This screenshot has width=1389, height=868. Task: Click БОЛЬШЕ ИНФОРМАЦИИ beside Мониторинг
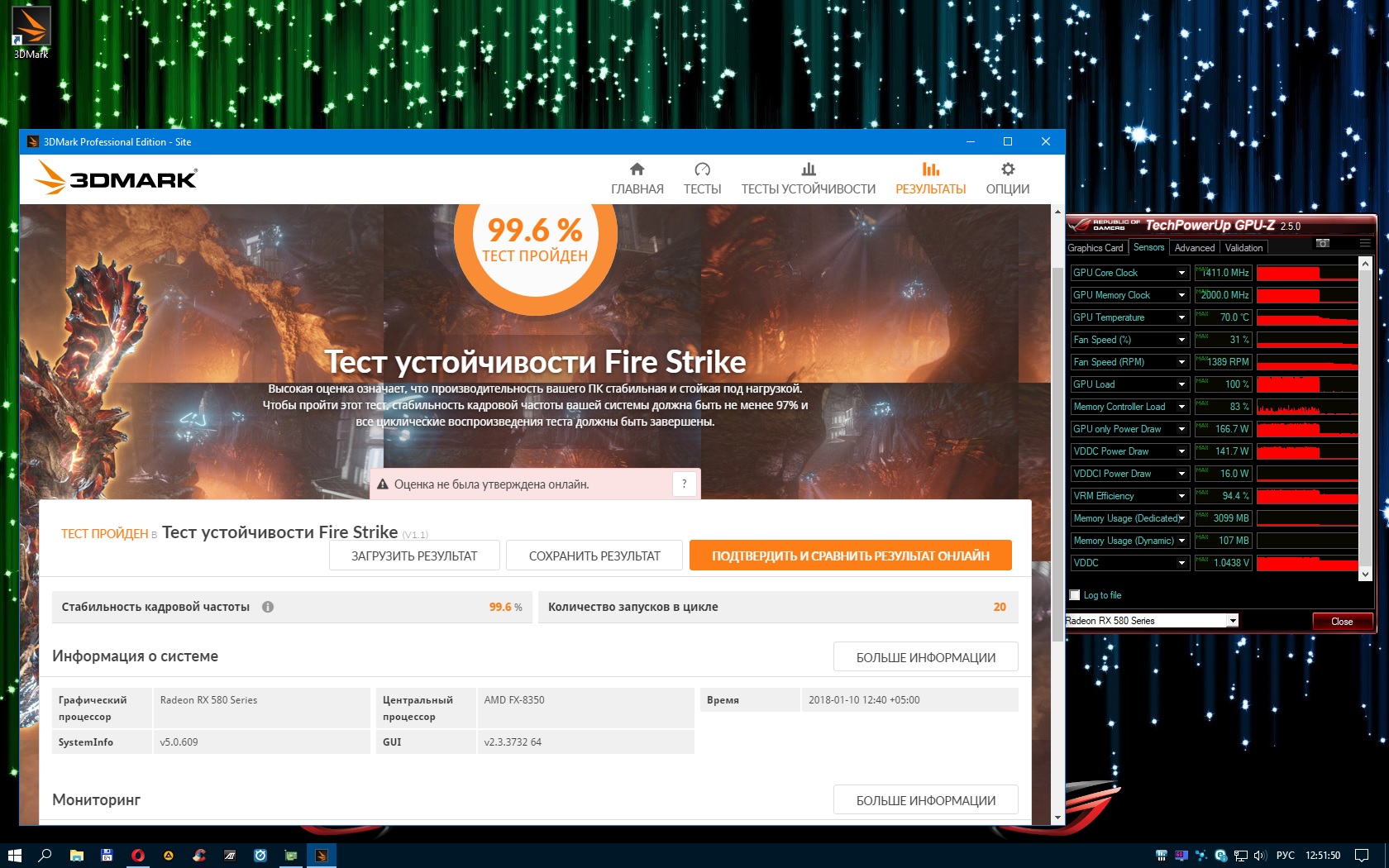pyautogui.click(x=926, y=800)
